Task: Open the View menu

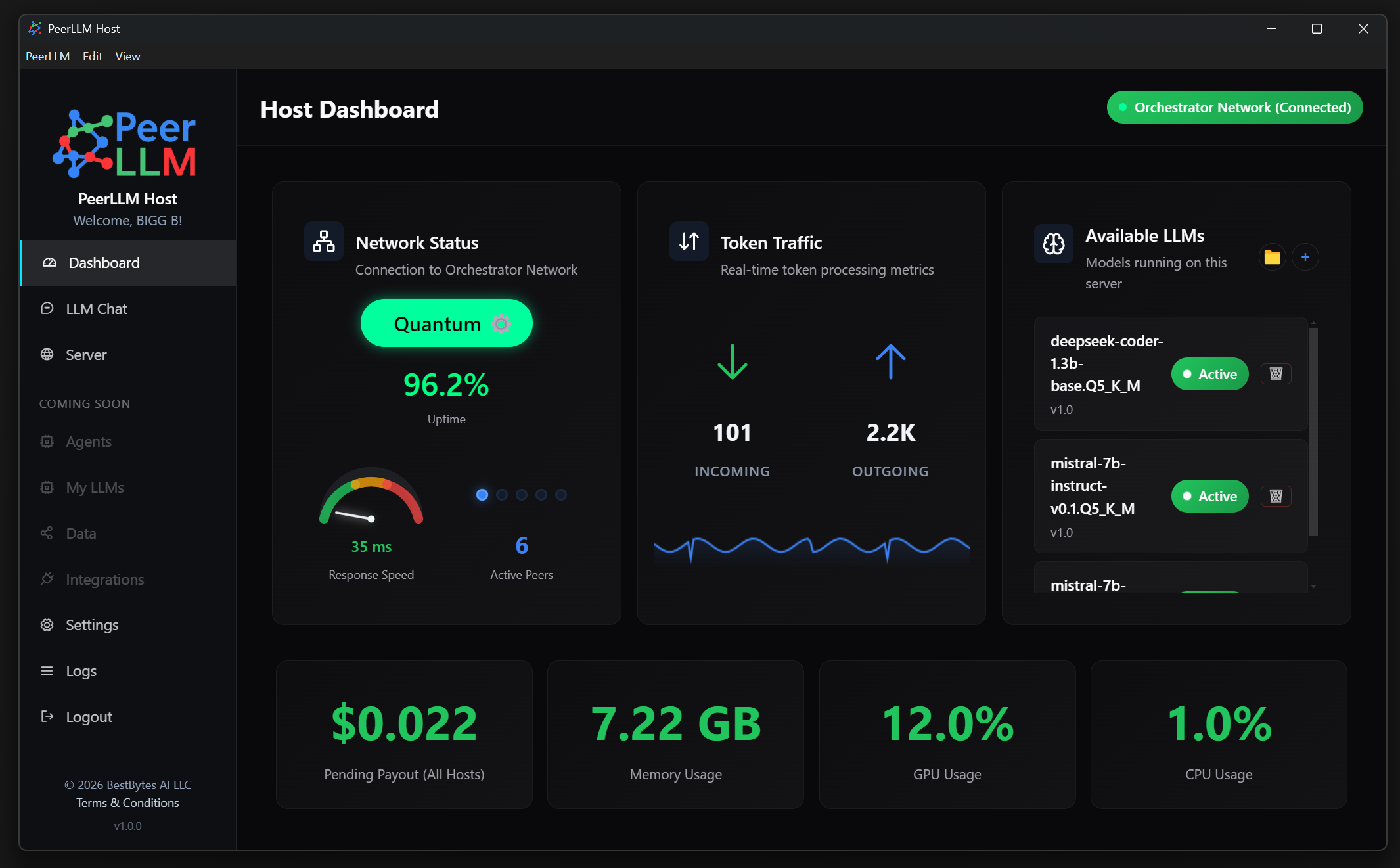Action: coord(127,57)
